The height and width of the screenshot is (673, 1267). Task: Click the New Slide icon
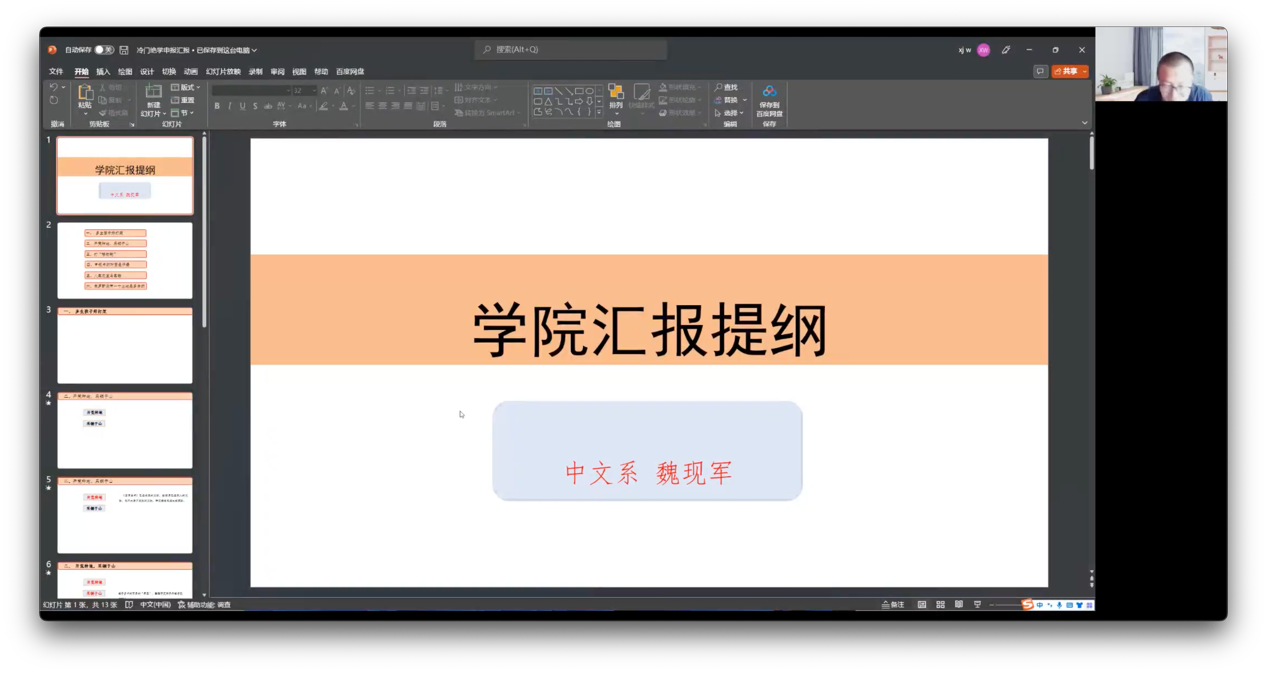pyautogui.click(x=153, y=93)
